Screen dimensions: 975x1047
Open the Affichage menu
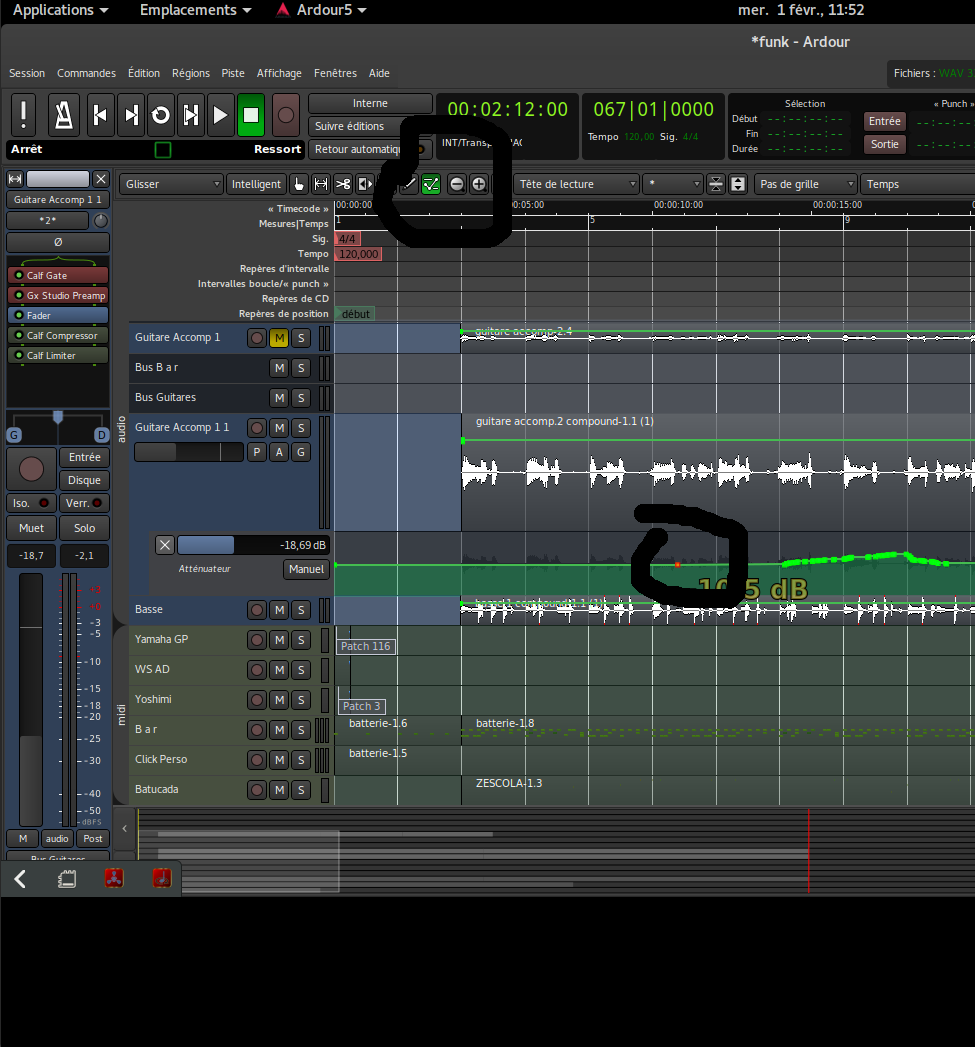pos(279,73)
